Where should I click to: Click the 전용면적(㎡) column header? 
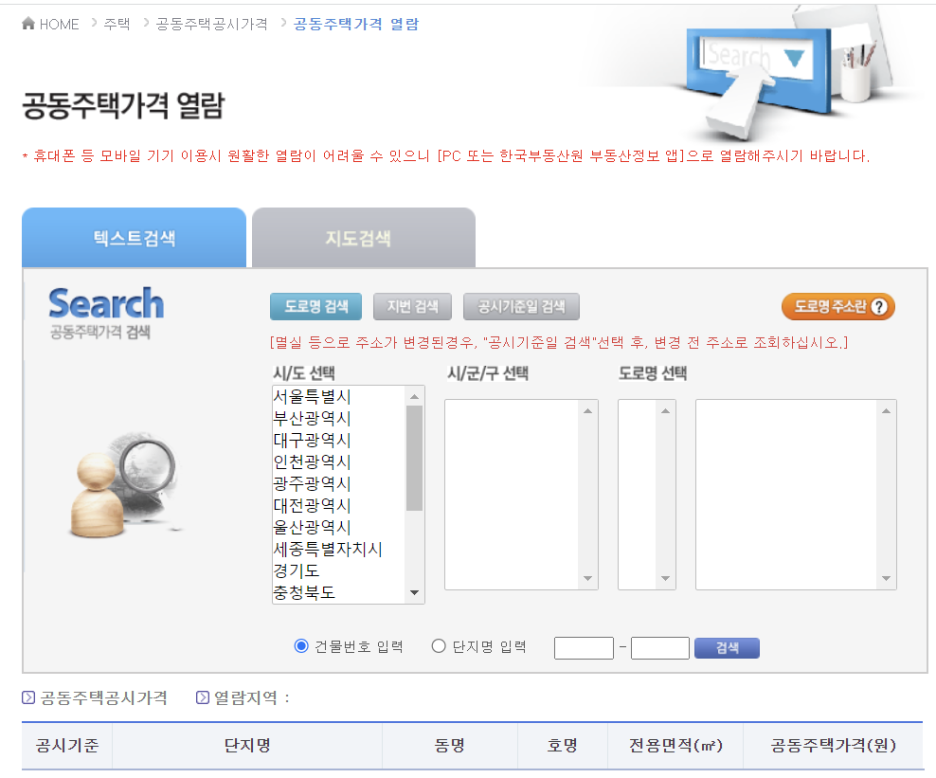pos(675,745)
